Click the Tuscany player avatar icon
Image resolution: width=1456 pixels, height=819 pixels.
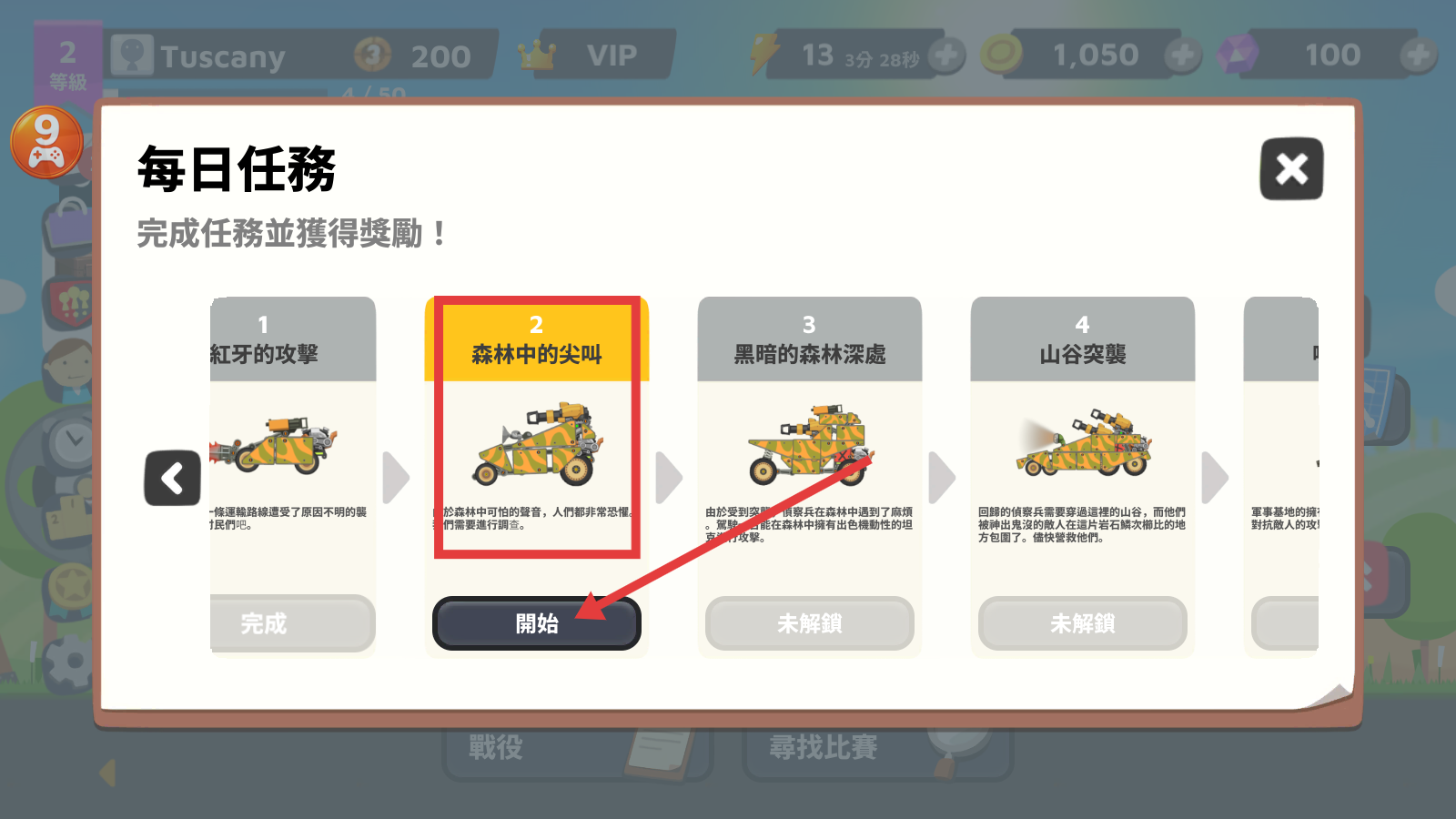tap(132, 56)
